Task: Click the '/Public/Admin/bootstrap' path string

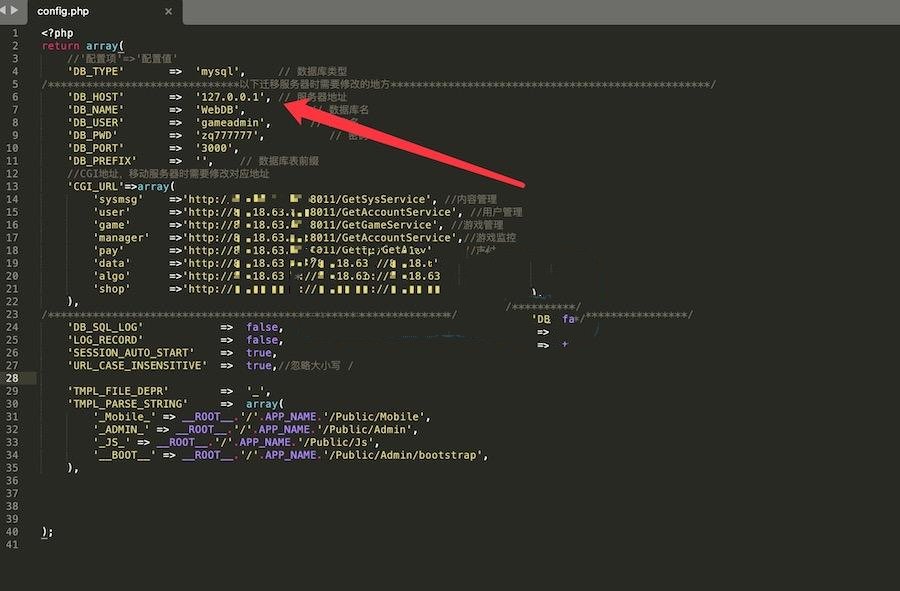Action: tap(402, 455)
